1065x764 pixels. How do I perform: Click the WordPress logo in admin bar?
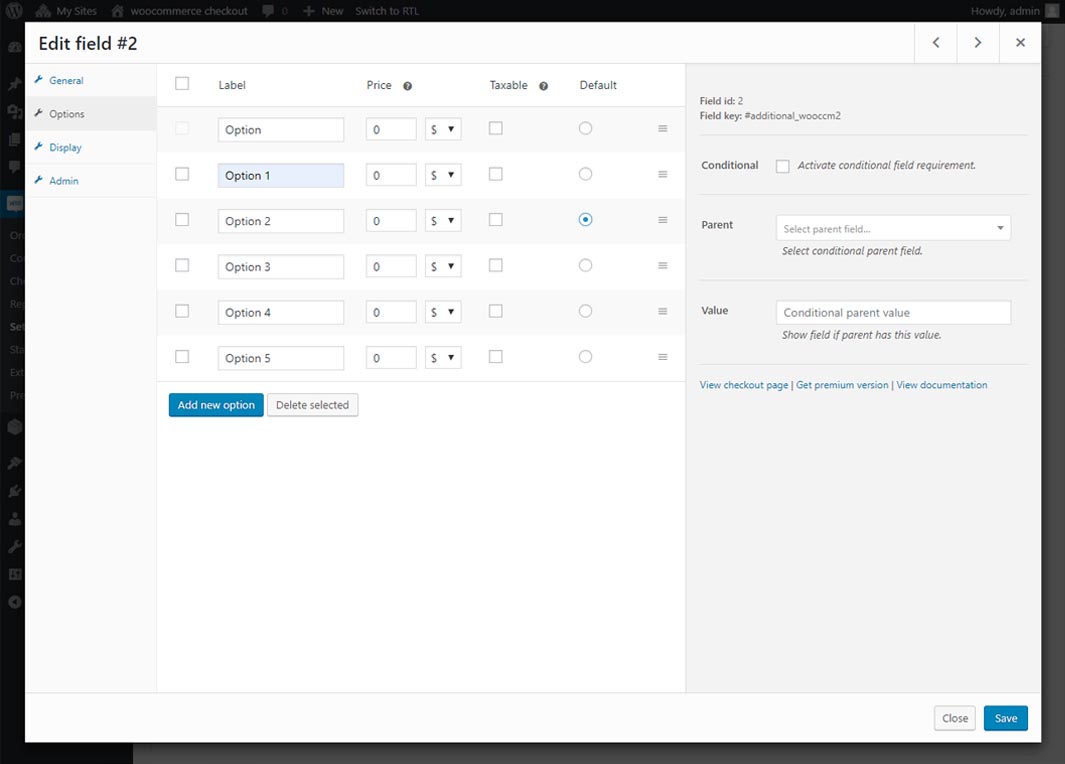tap(14, 11)
